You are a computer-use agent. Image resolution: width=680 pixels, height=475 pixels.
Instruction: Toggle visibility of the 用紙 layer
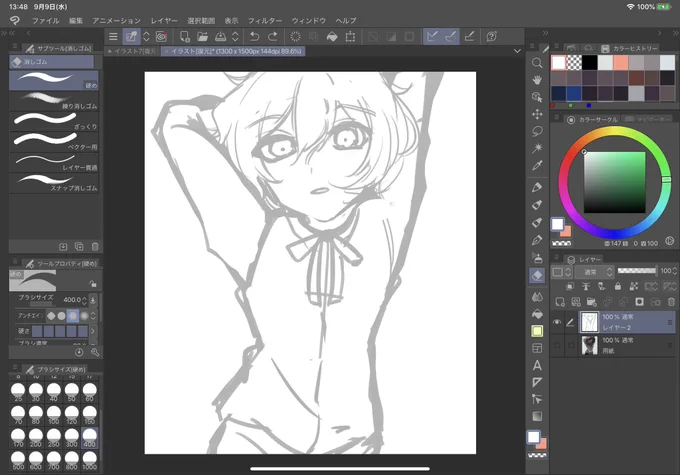[557, 345]
